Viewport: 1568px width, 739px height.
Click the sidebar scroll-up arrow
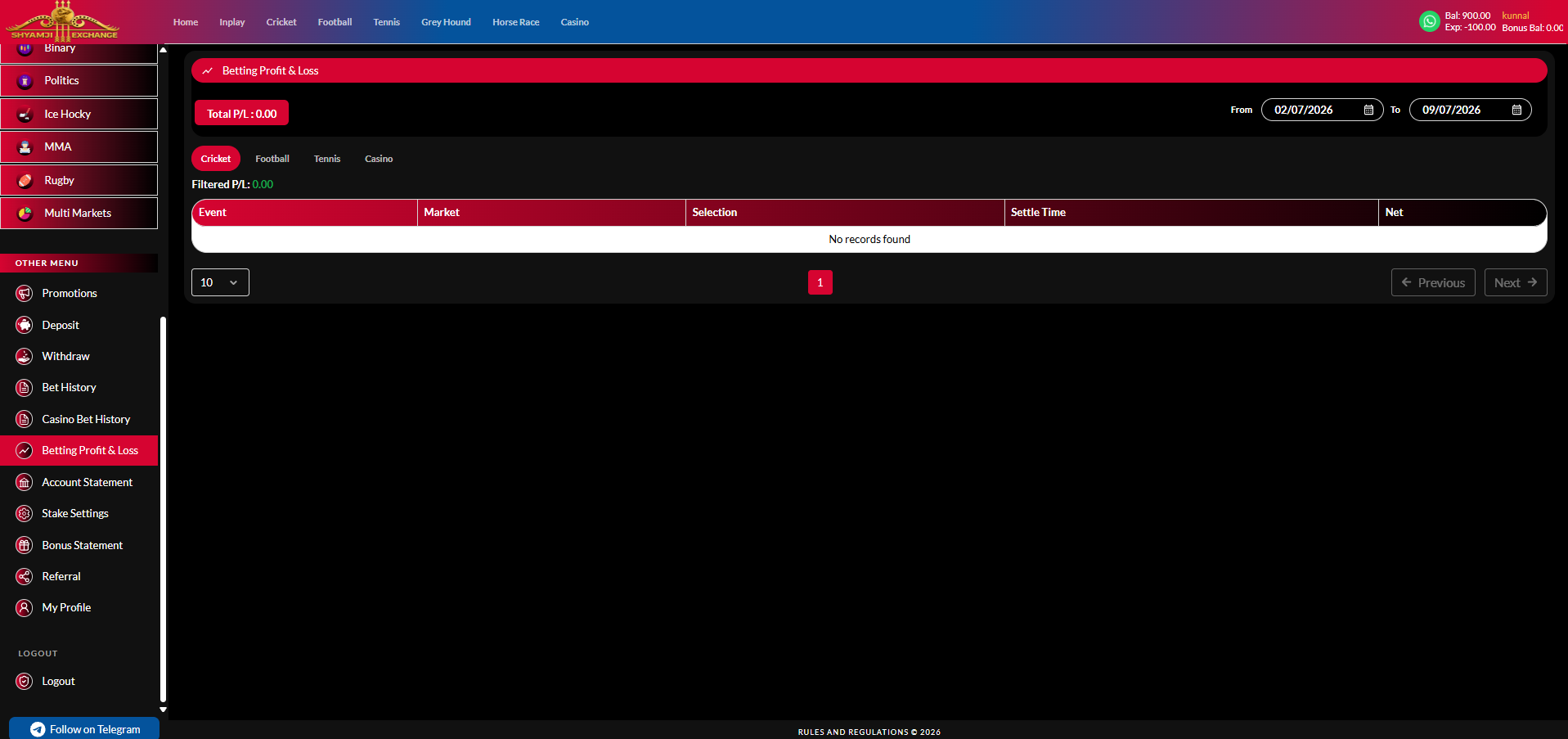pyautogui.click(x=163, y=50)
